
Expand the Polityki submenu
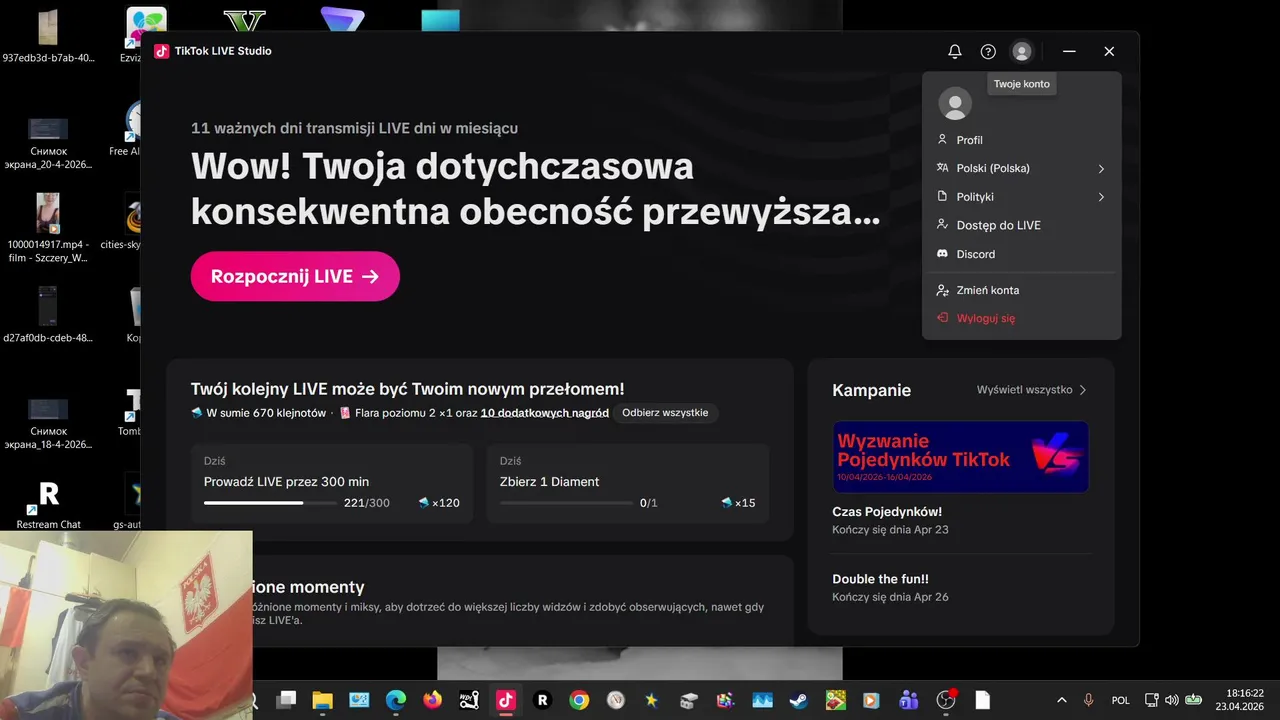point(1021,197)
